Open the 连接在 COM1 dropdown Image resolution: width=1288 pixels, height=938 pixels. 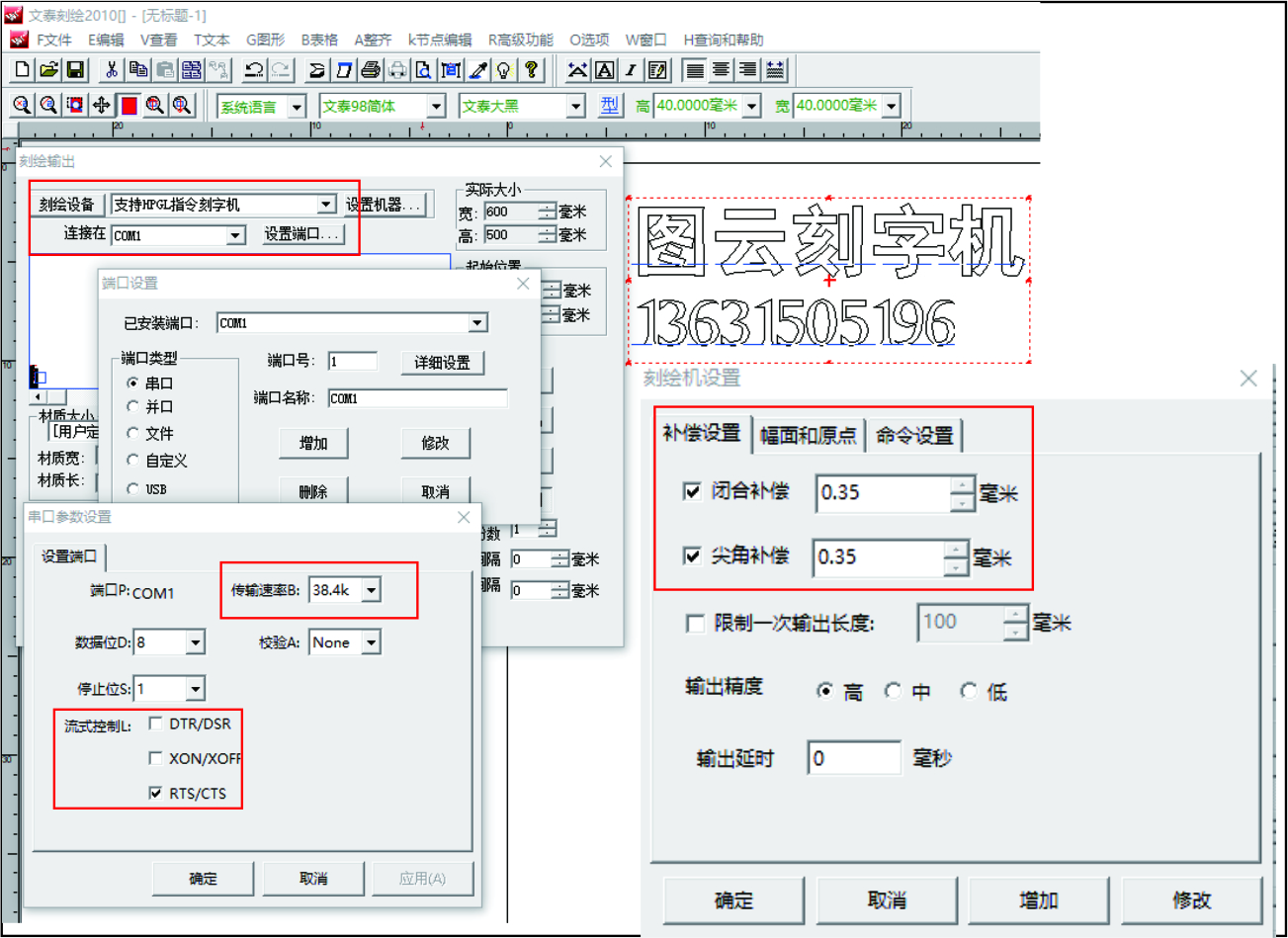point(235,235)
